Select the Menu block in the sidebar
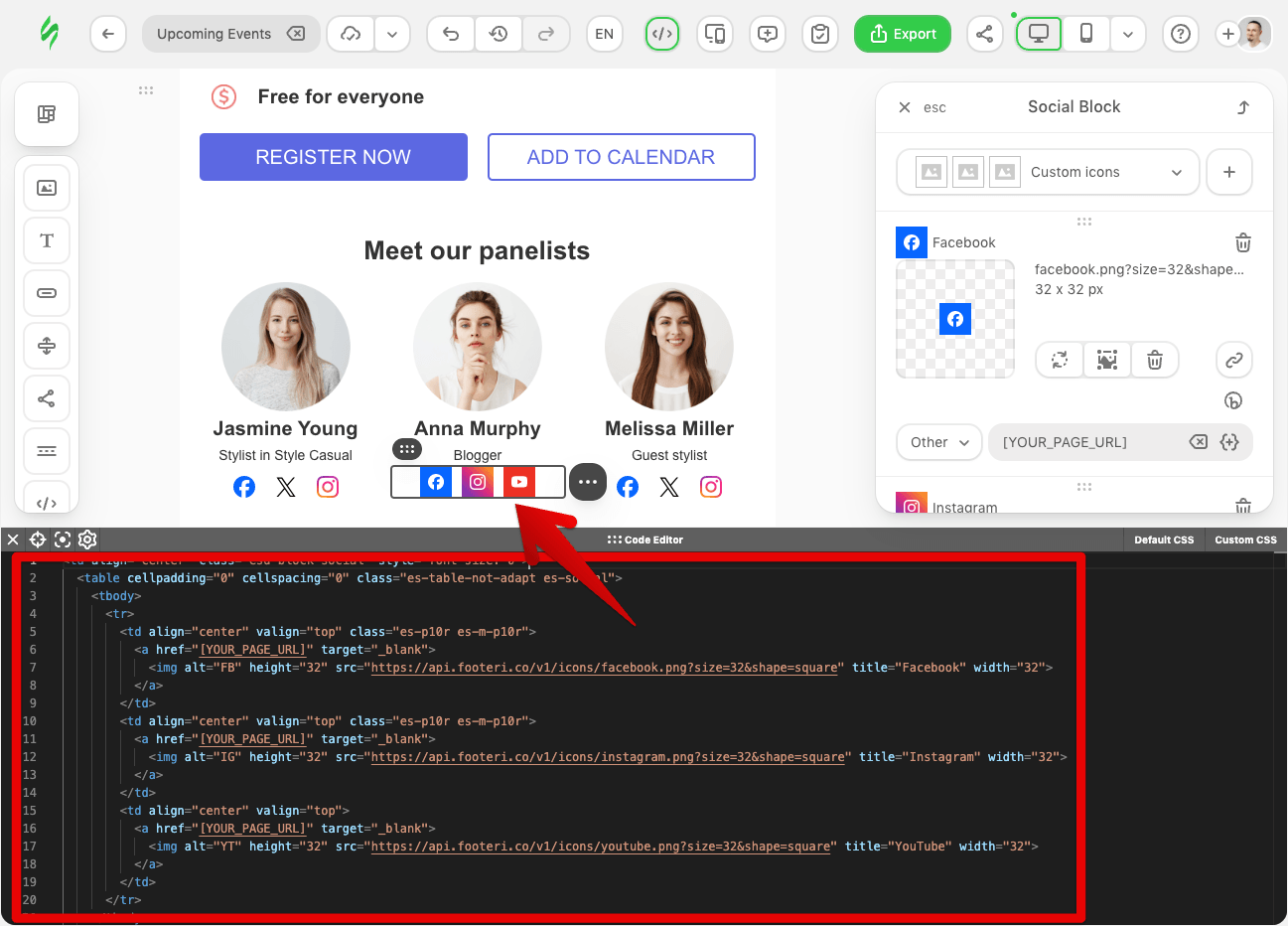1288x926 pixels. [47, 451]
